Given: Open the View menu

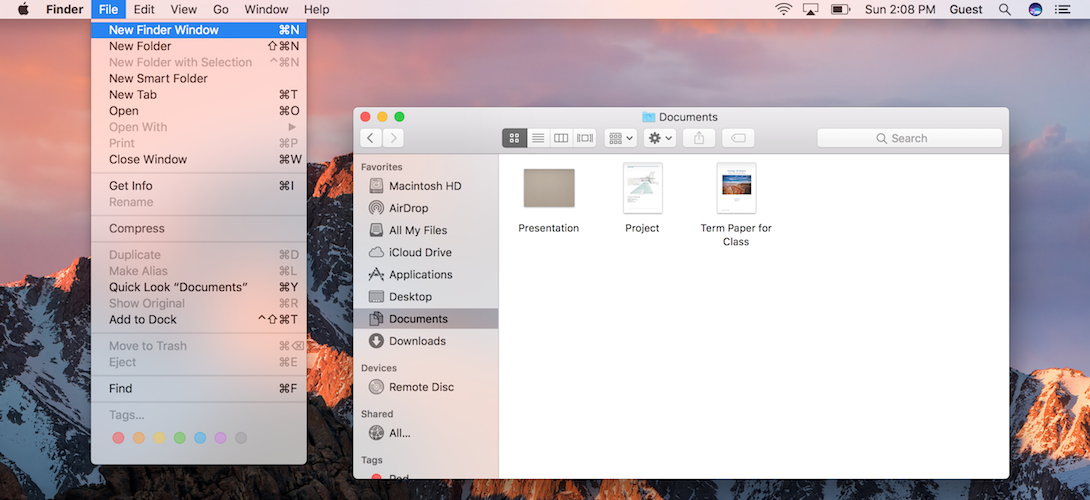Looking at the screenshot, I should point(184,10).
